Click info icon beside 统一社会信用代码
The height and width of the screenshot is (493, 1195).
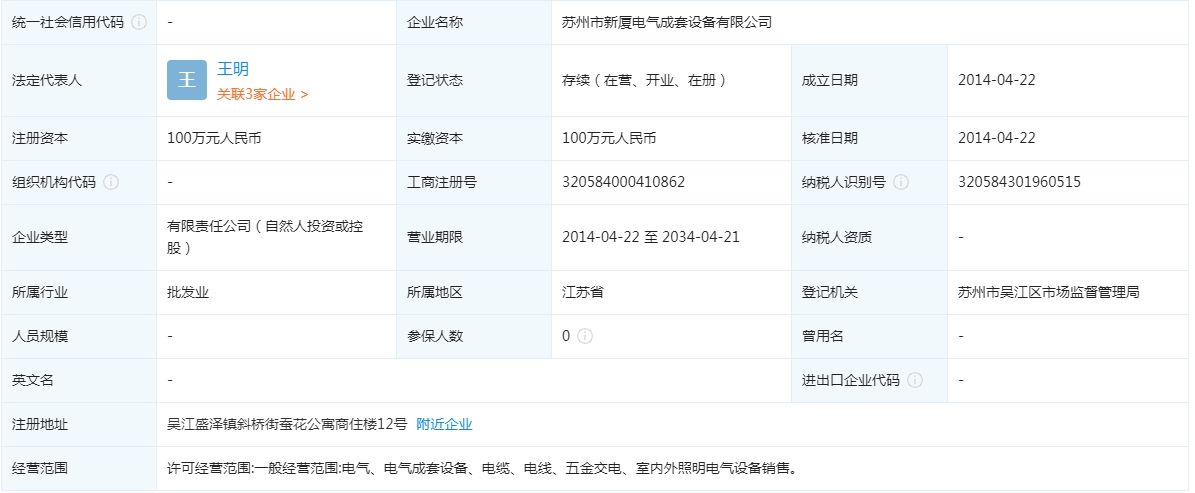pyautogui.click(x=139, y=22)
